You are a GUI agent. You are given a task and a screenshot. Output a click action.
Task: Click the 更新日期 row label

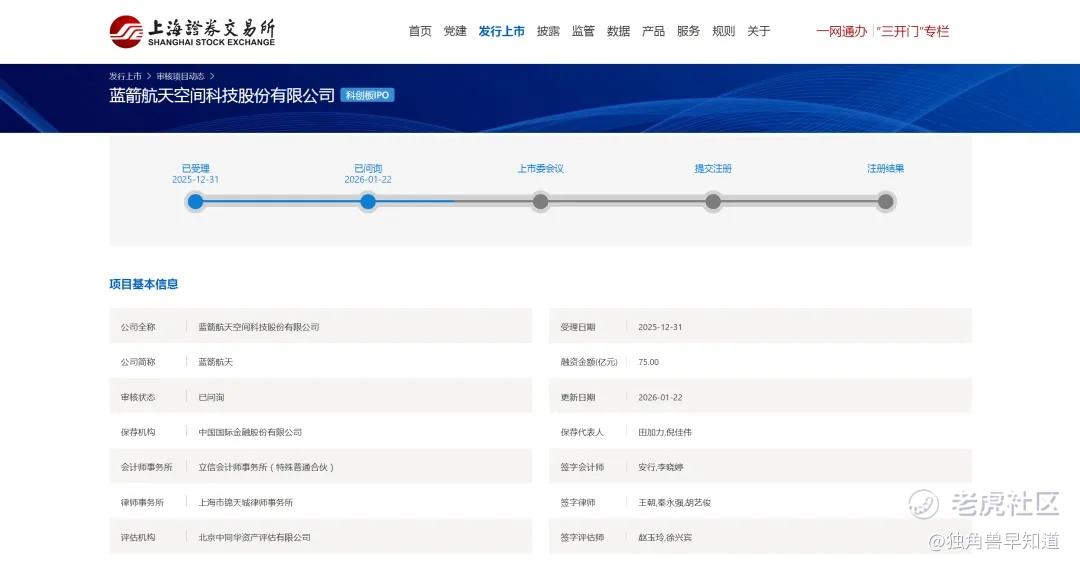pos(578,397)
